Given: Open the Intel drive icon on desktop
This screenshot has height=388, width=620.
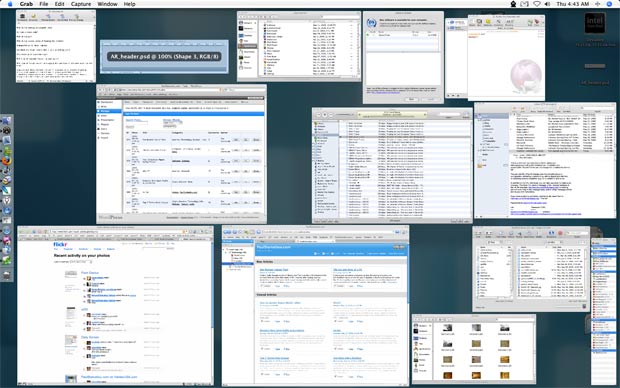Looking at the screenshot, I should pyautogui.click(x=595, y=23).
